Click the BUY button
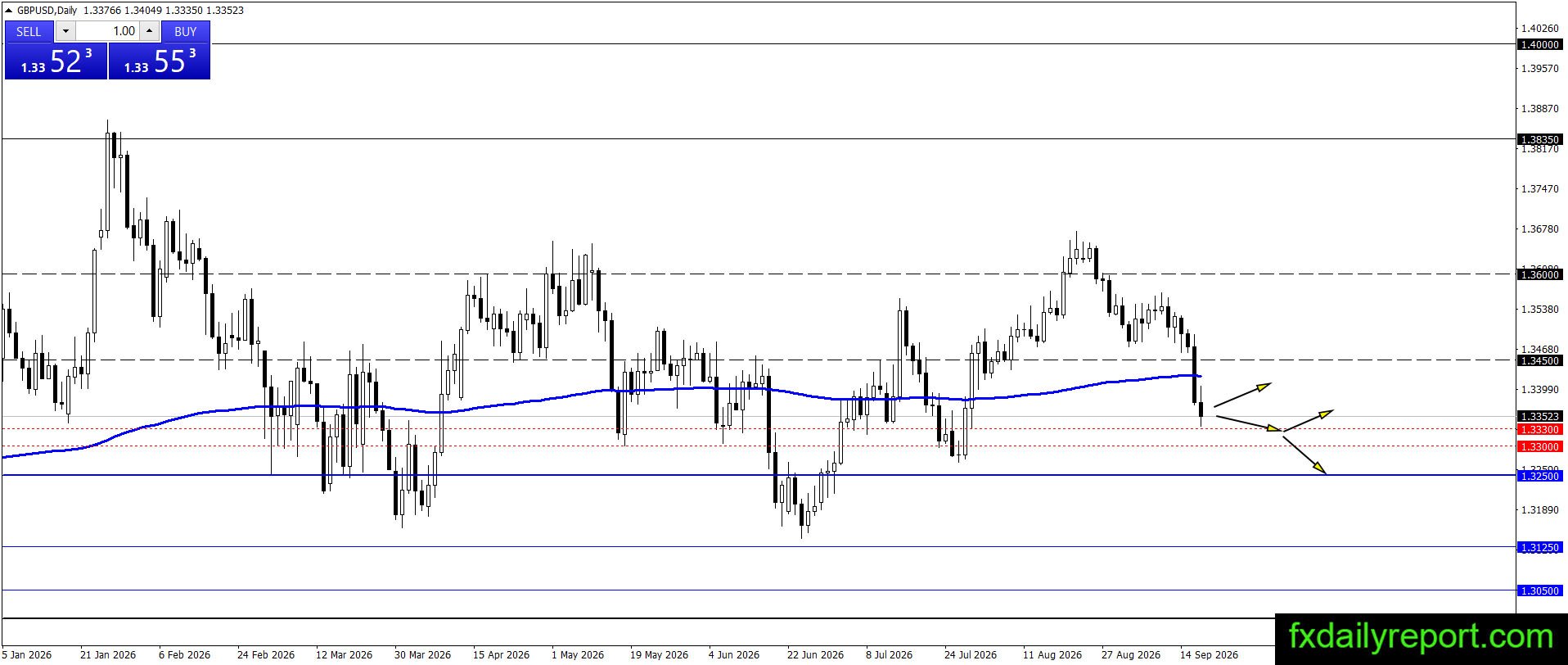This screenshot has width=1568, height=665. tap(186, 31)
